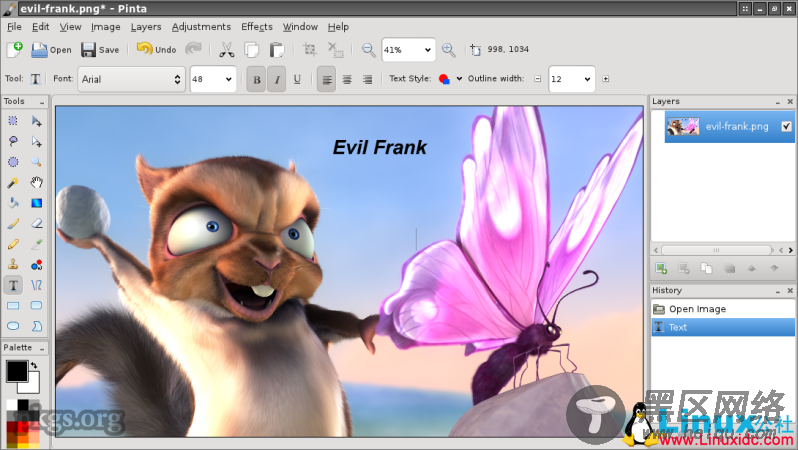798x450 pixels.
Task: Open the Effects menu
Action: (257, 27)
